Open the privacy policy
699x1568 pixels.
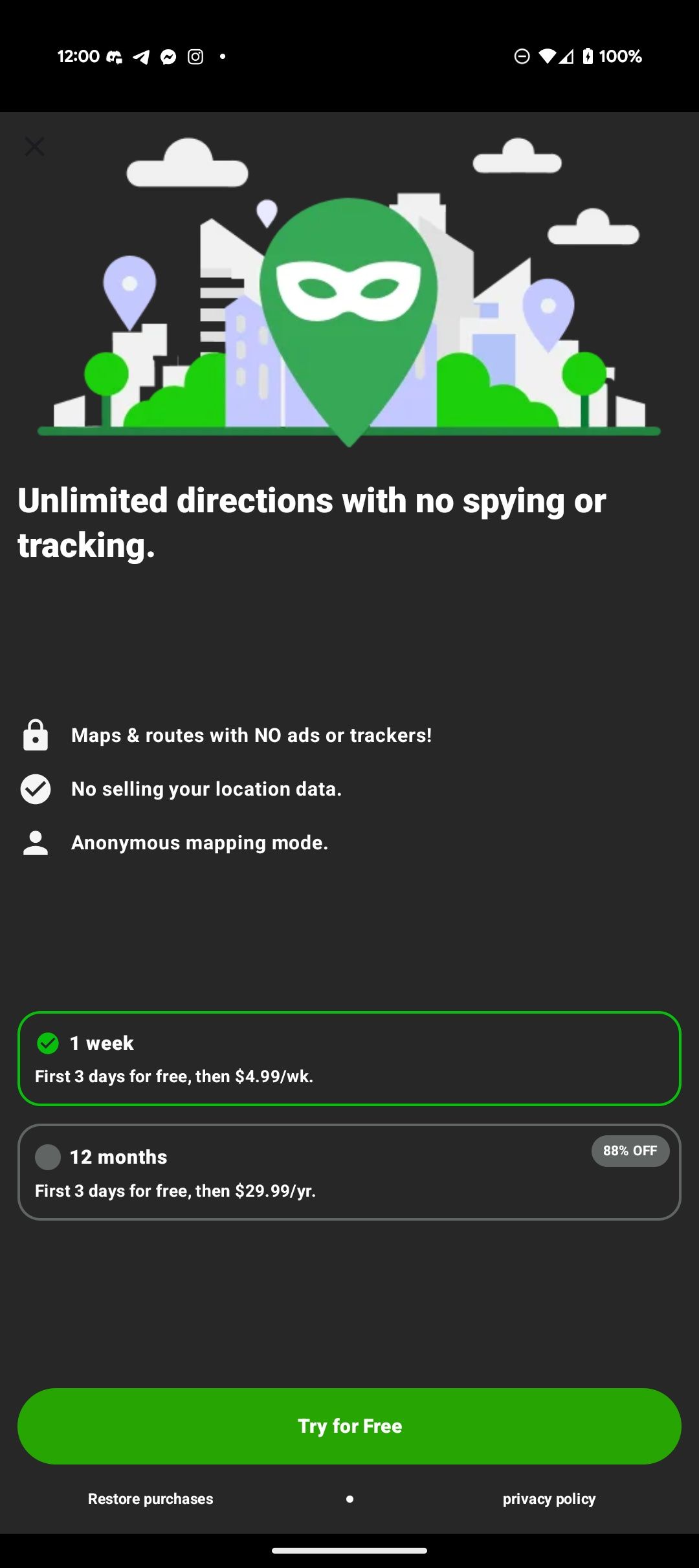pos(549,1499)
